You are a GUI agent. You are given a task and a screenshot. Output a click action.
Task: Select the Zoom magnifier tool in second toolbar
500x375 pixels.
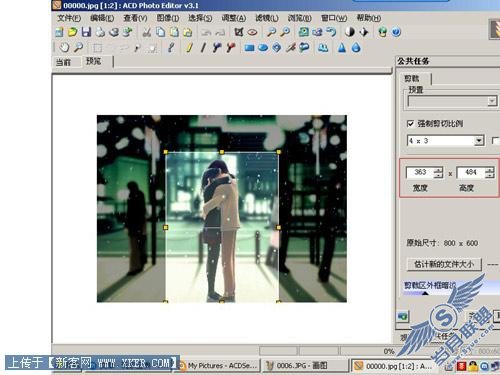point(78,47)
